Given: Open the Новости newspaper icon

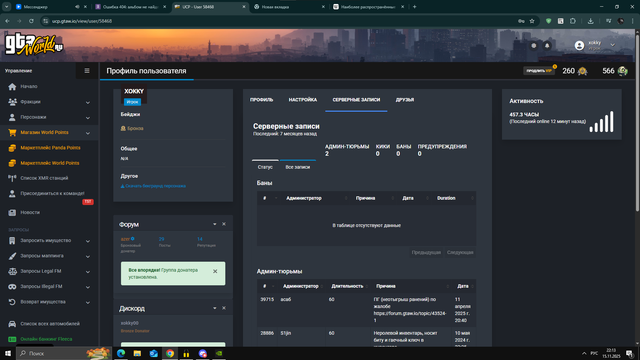Looking at the screenshot, I should (12, 213).
